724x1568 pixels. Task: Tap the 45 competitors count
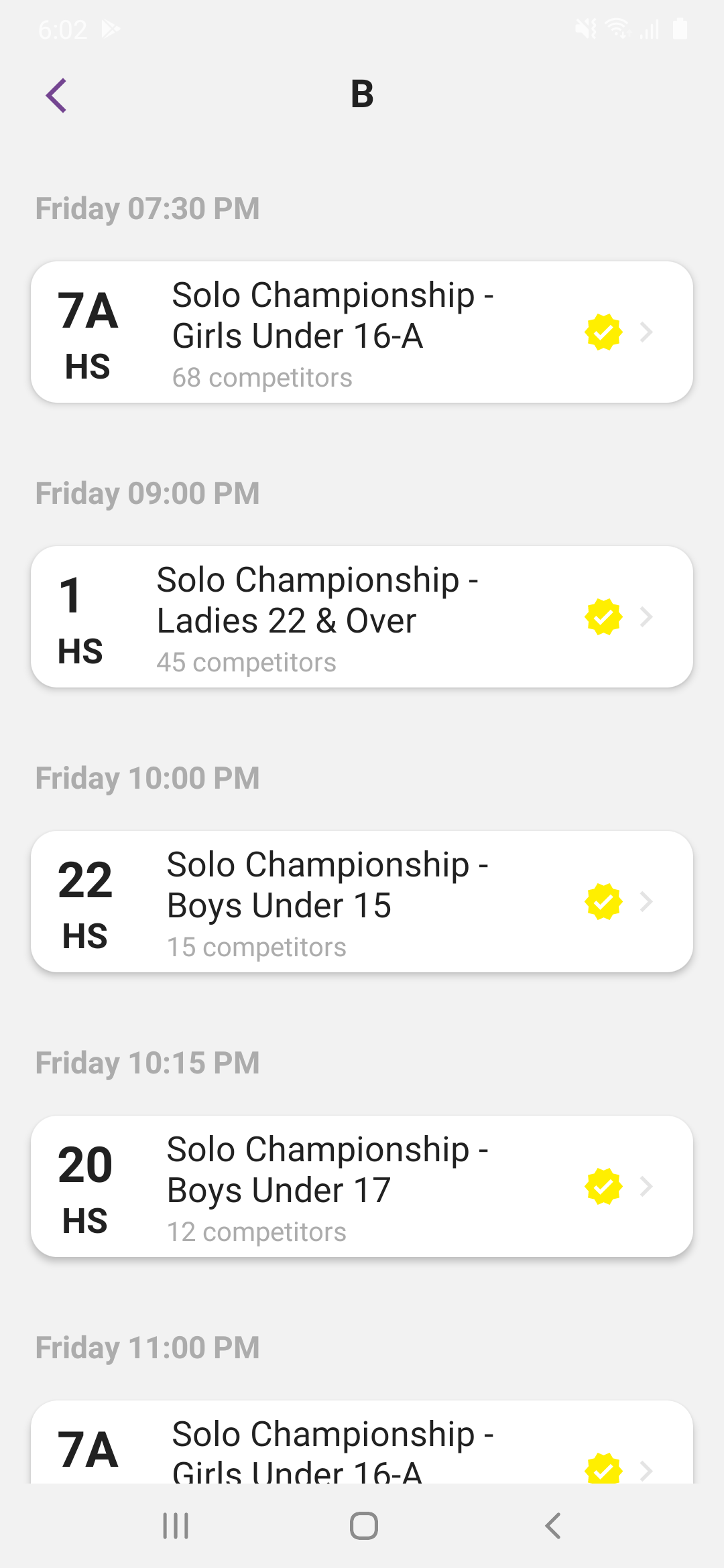point(246,663)
